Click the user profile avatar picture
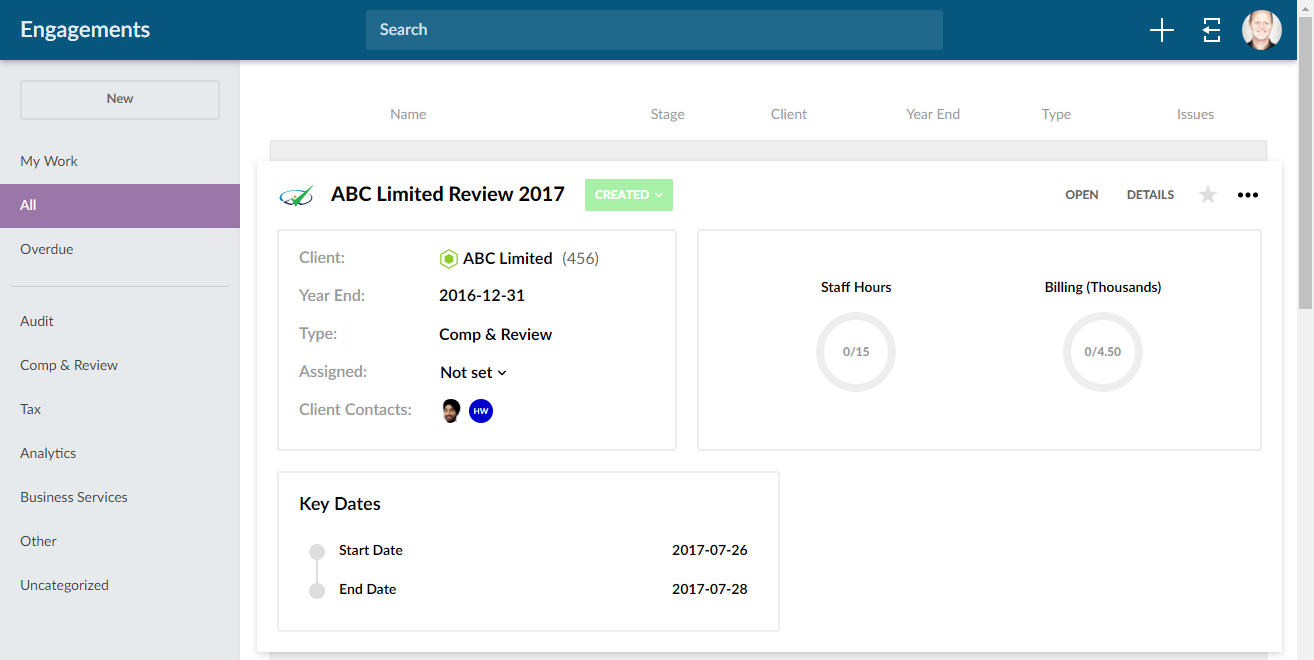1314x660 pixels. point(1261,30)
